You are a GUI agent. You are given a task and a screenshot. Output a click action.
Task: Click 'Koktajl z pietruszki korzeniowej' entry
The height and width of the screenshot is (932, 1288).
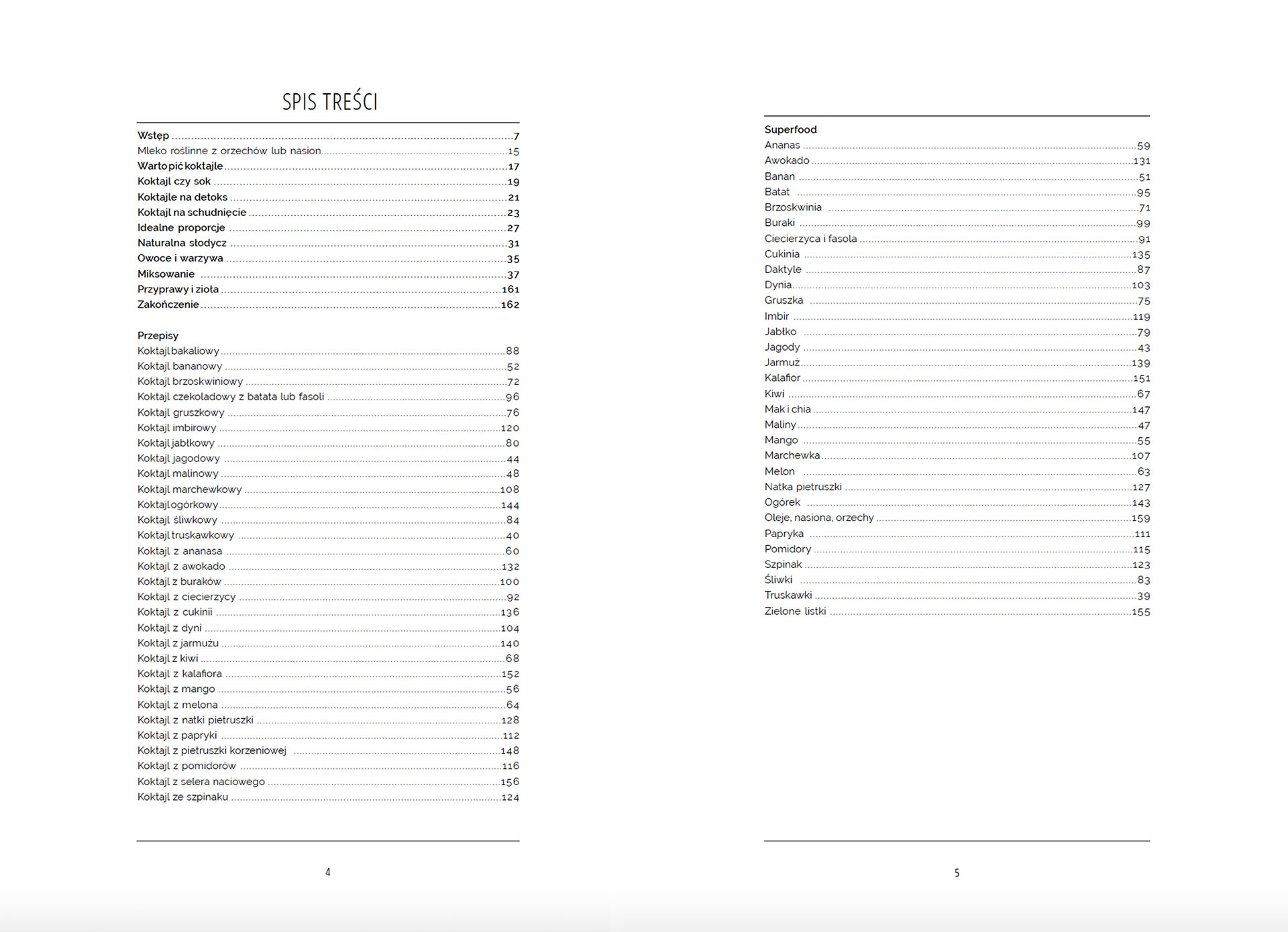tap(212, 751)
